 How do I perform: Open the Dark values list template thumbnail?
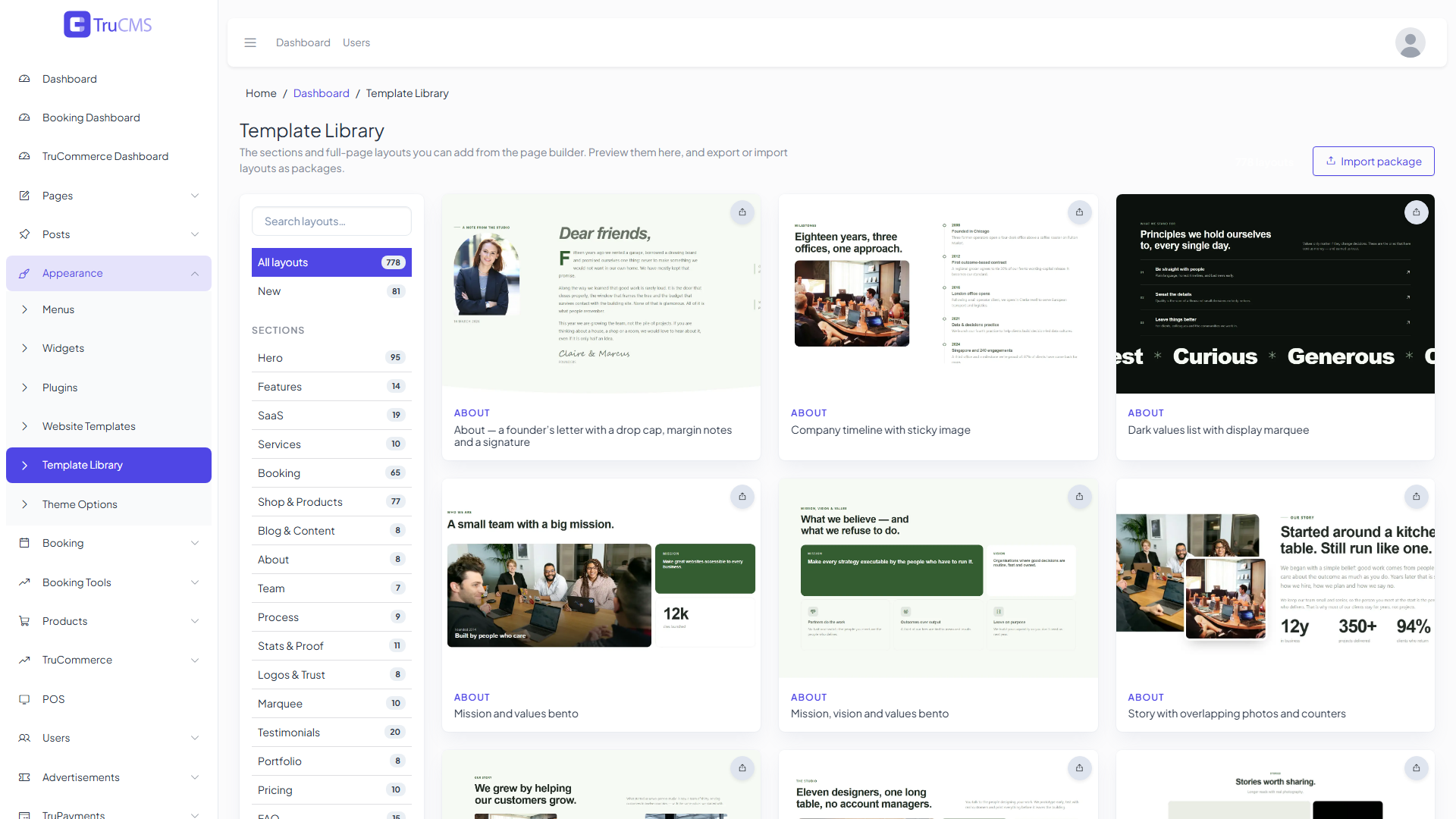point(1275,294)
